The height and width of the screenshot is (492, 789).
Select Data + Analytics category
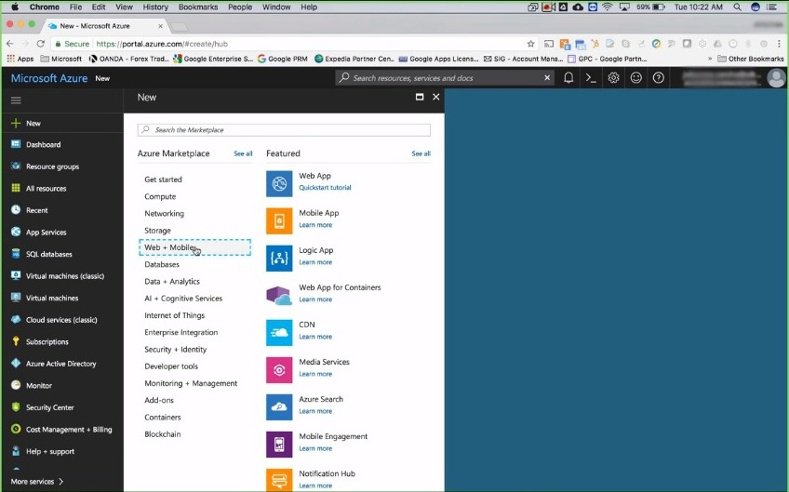[172, 281]
